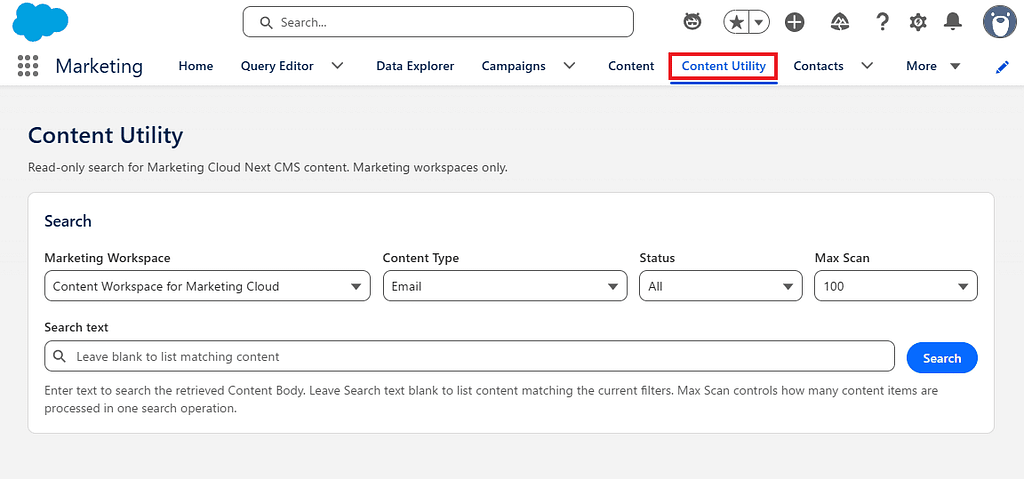Open the Max Scan dropdown

coord(896,286)
